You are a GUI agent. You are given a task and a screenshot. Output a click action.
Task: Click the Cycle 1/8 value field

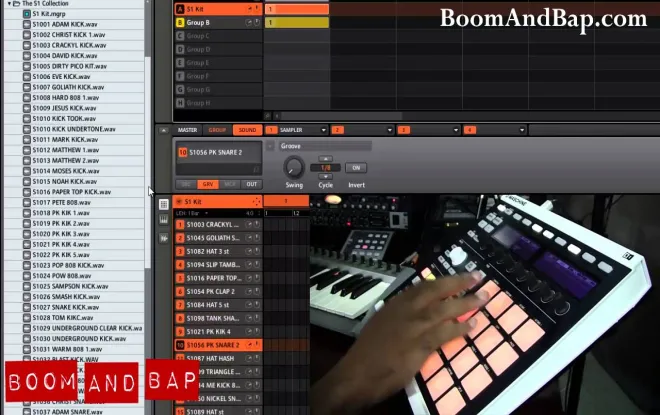(325, 168)
